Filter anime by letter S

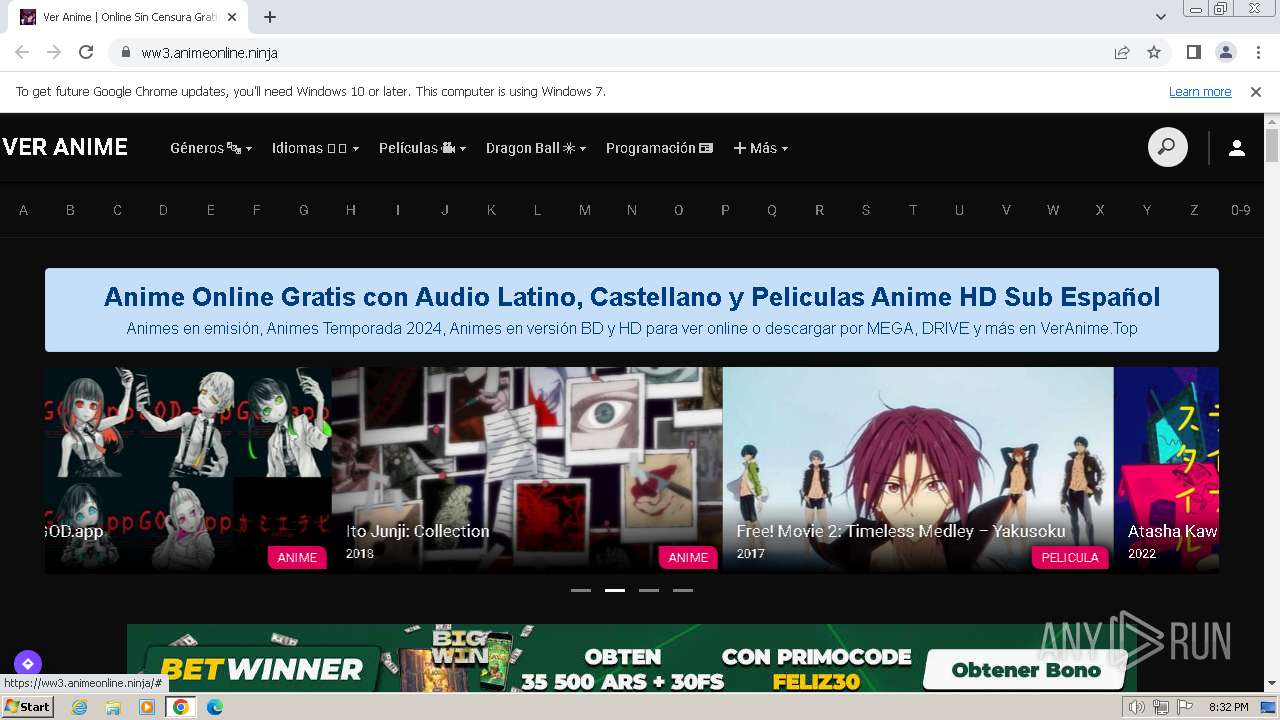[866, 210]
